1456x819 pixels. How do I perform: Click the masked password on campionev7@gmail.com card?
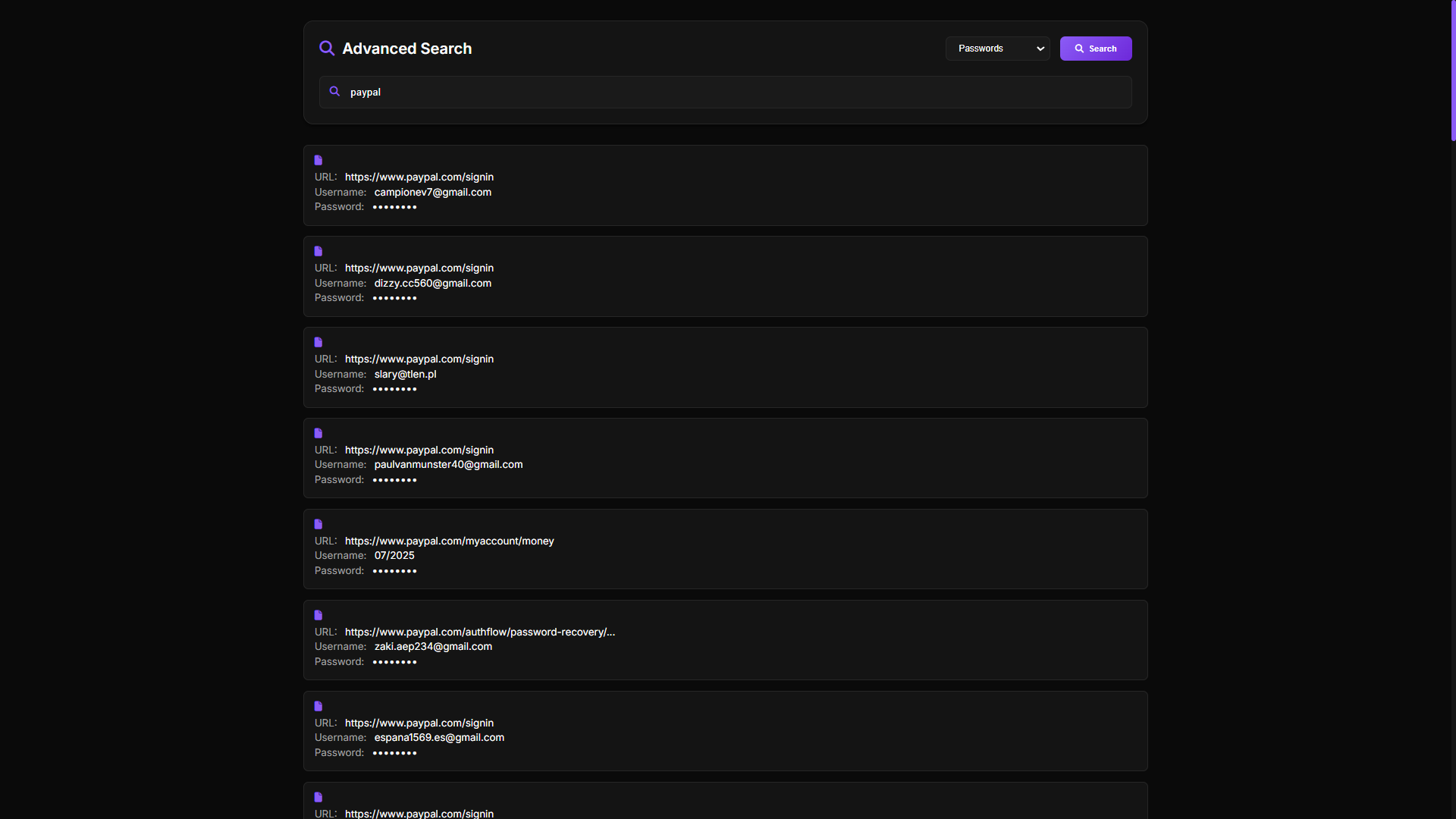click(395, 207)
